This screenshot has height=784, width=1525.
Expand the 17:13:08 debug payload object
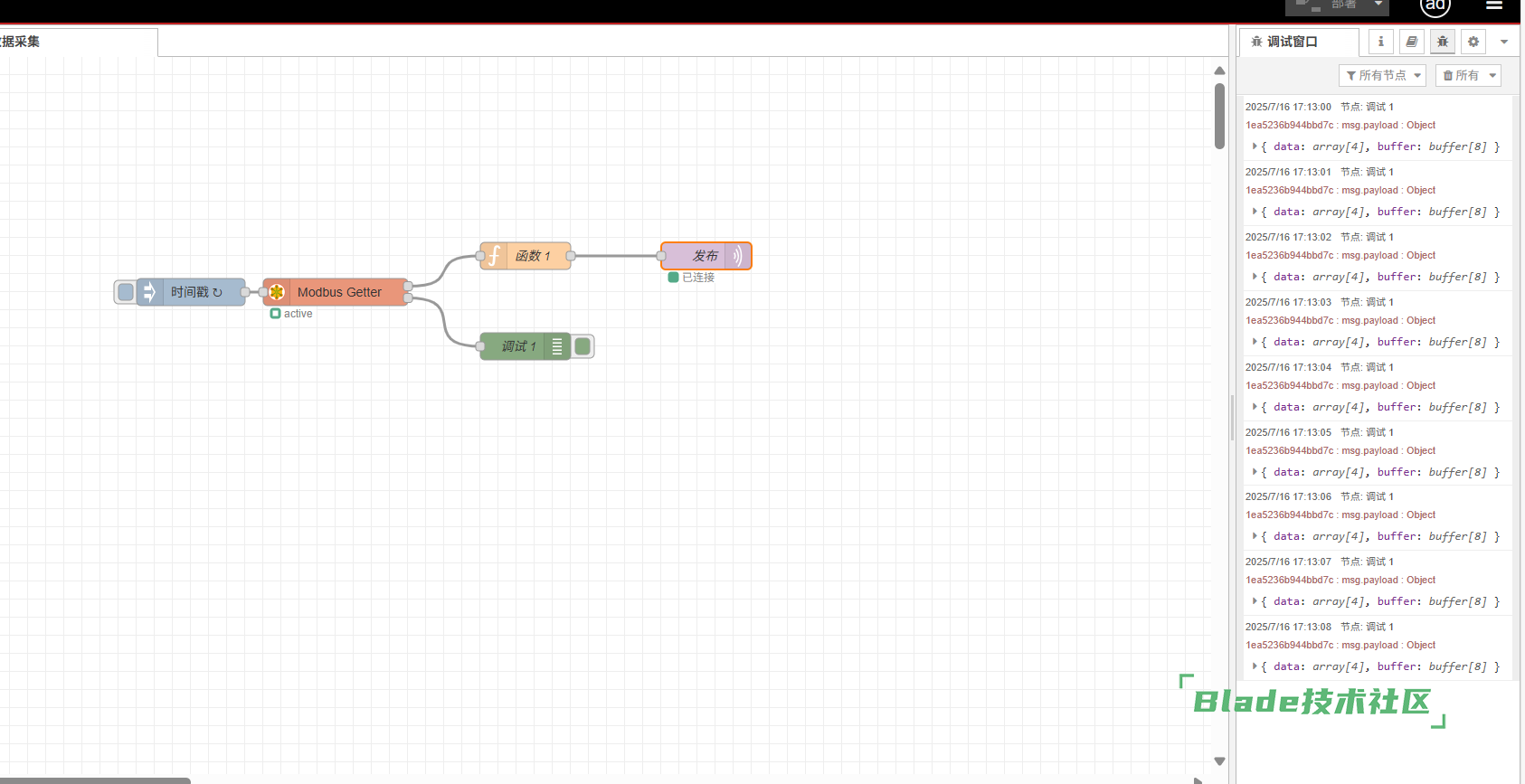[1255, 666]
